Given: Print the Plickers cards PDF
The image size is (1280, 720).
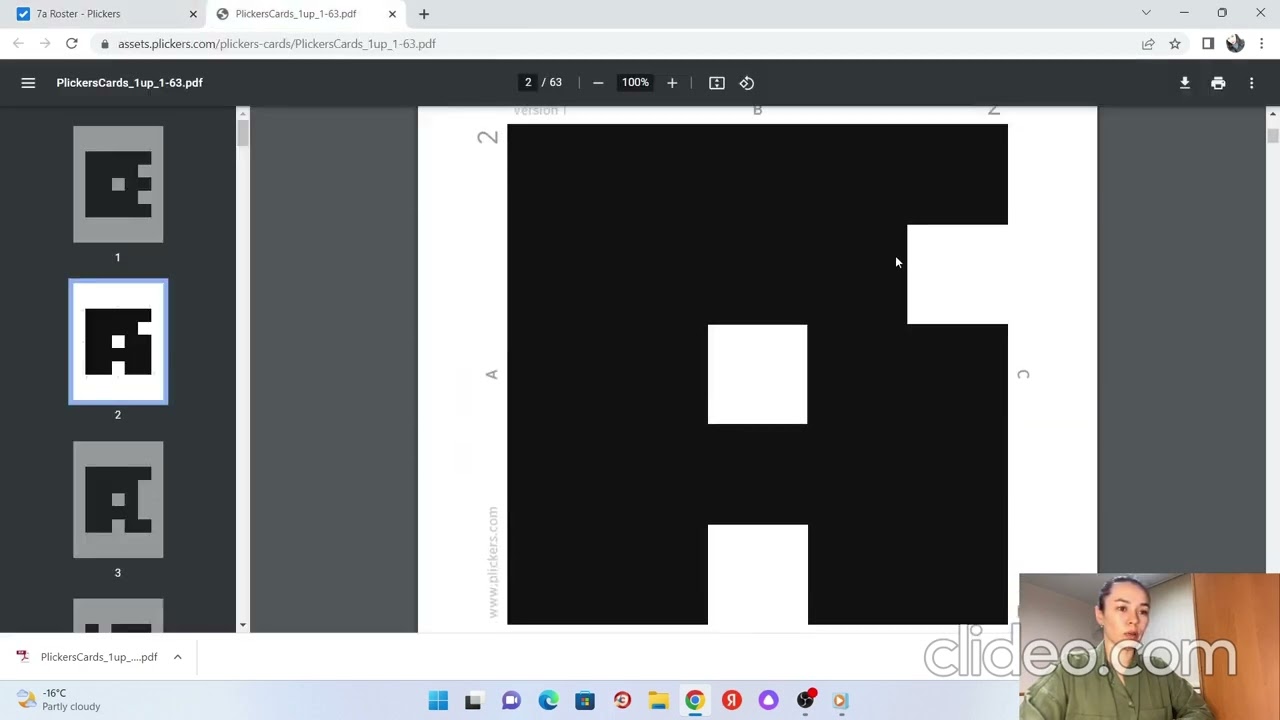Looking at the screenshot, I should 1218,83.
